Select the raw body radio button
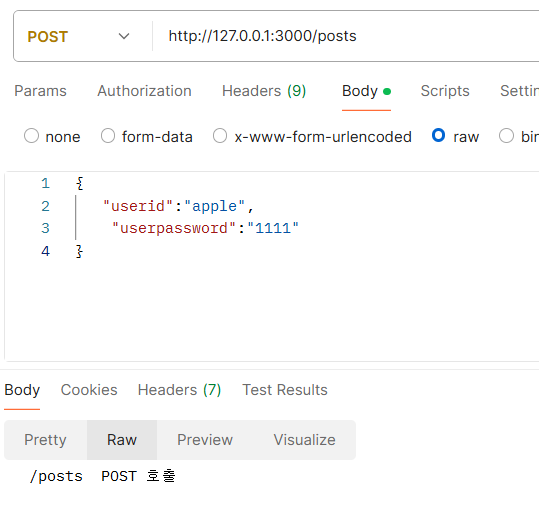 coord(439,135)
